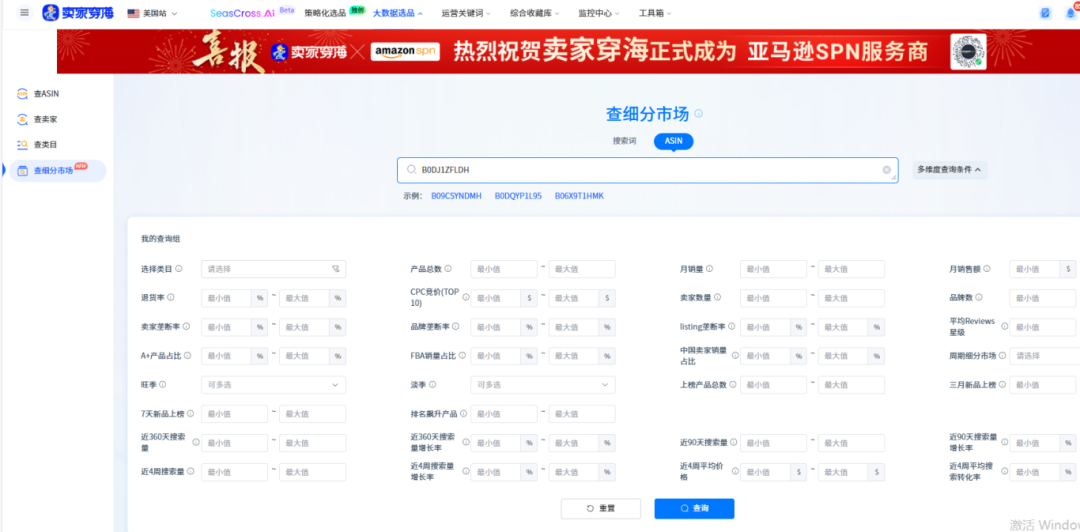Viewport: 1080px width, 532px height.
Task: Clear the ASIN search box with the X icon
Action: 886,170
